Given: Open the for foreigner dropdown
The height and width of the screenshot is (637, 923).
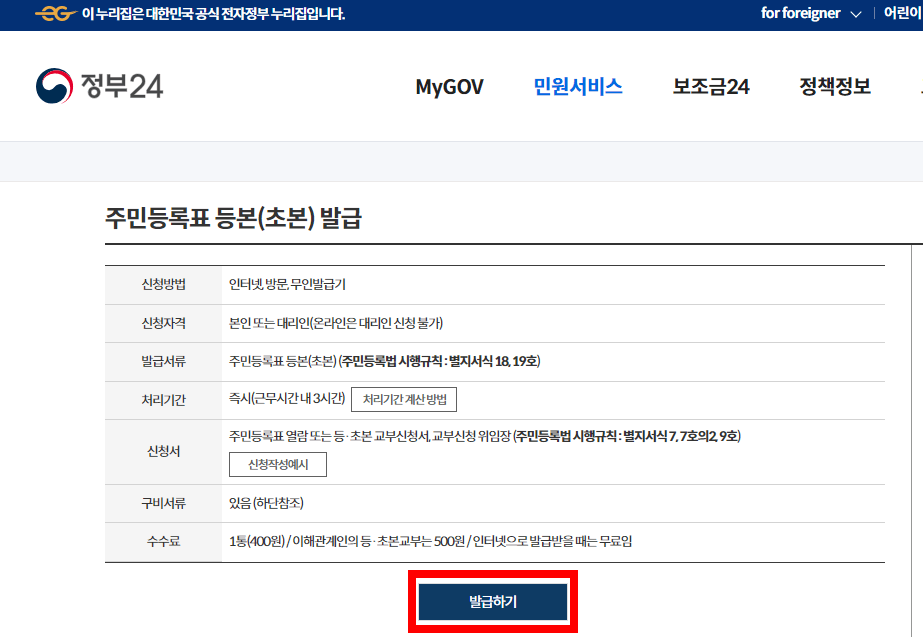Looking at the screenshot, I should click(803, 14).
